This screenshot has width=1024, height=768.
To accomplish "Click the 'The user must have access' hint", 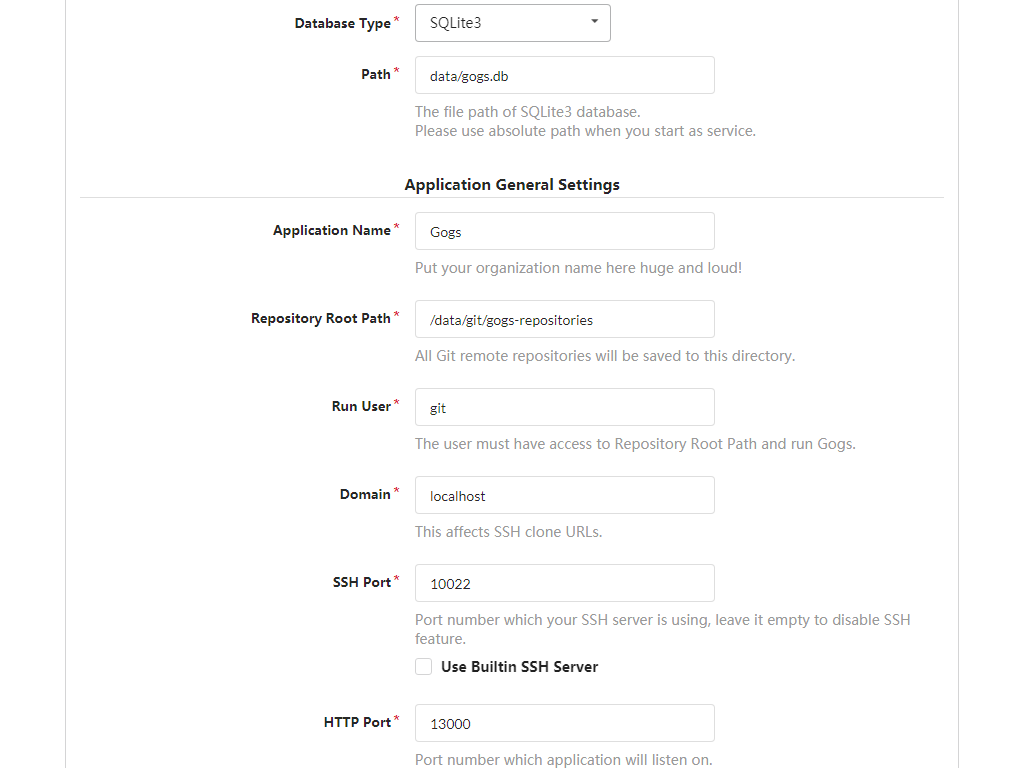I will tap(635, 444).
